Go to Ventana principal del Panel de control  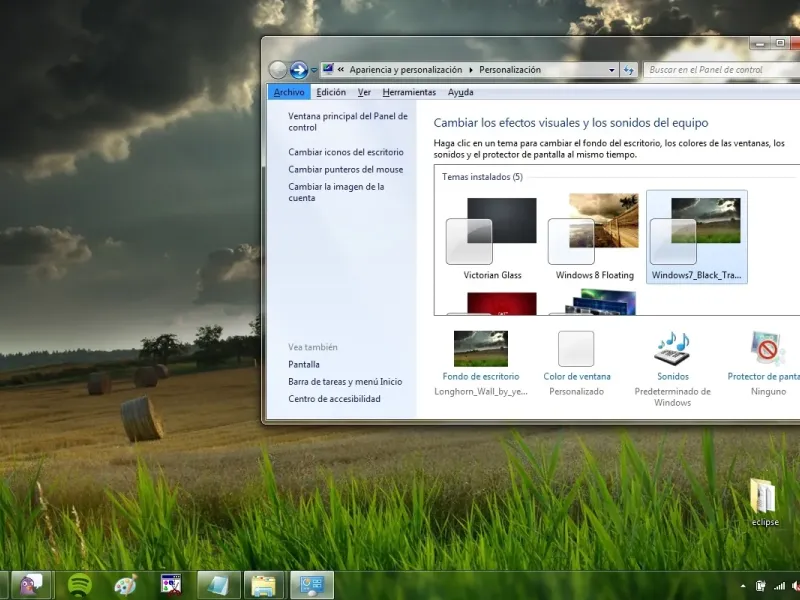point(347,122)
